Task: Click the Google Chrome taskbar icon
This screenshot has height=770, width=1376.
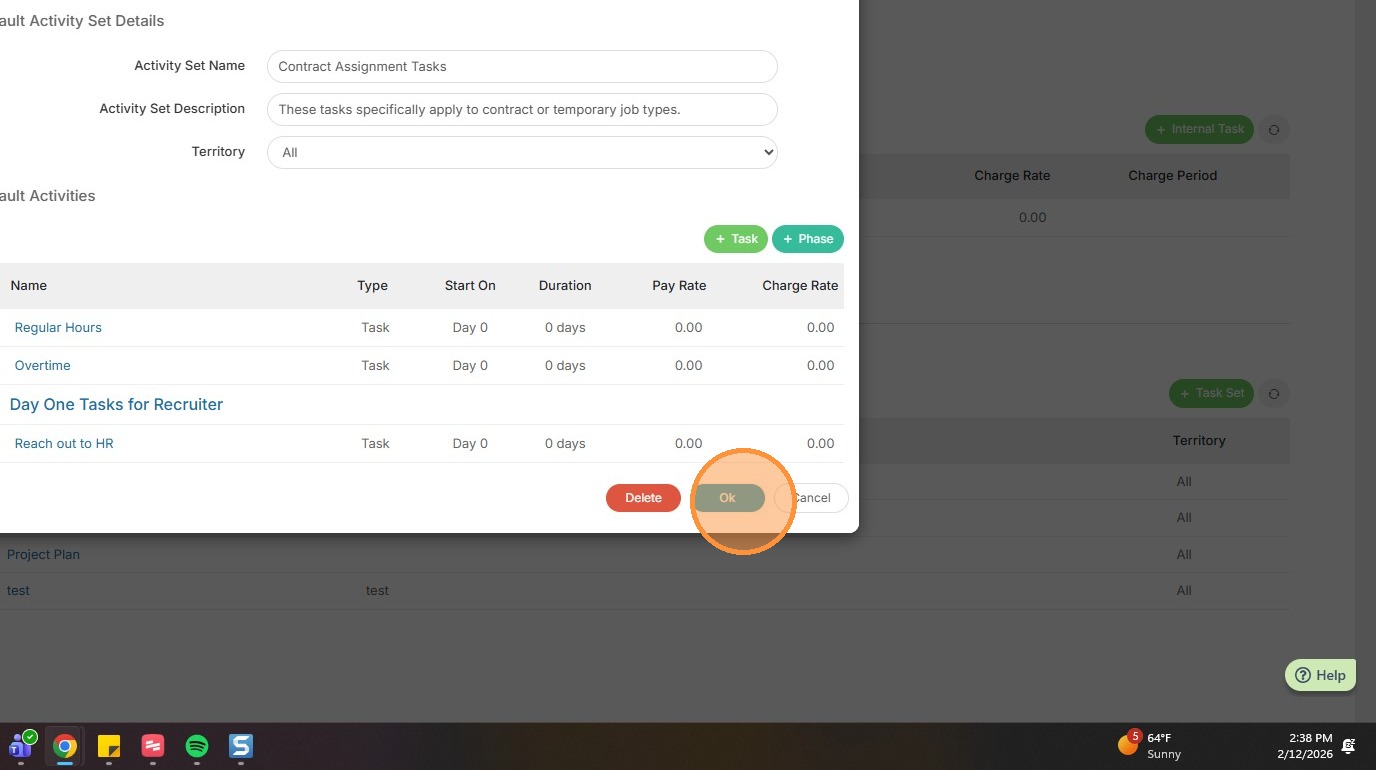Action: click(65, 746)
